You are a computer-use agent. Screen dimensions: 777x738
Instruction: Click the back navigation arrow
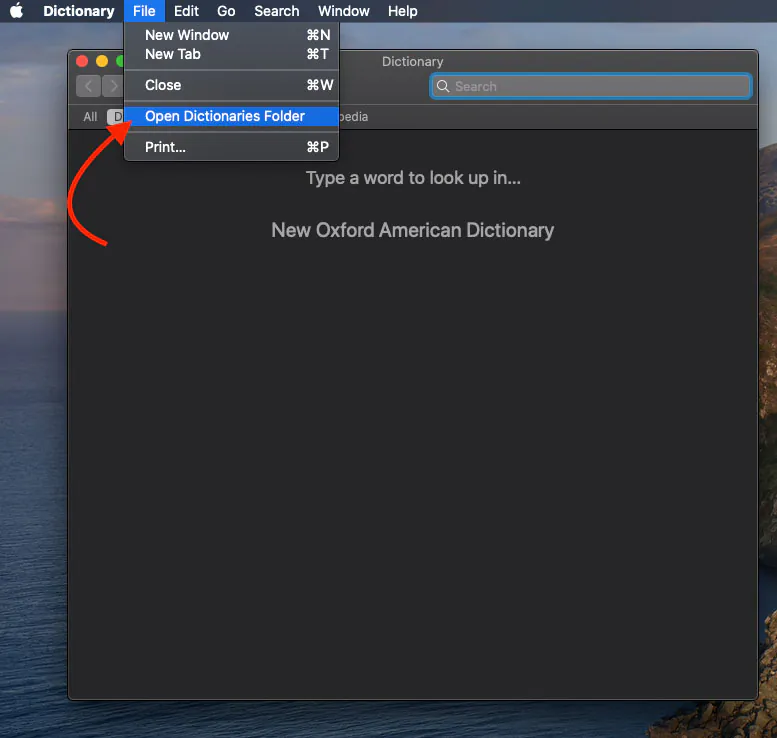coord(88,86)
